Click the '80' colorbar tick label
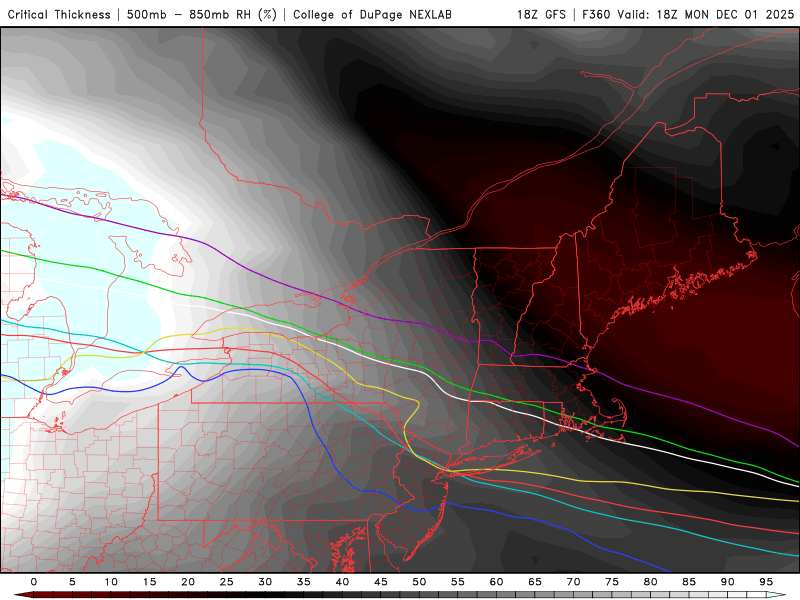 pyautogui.click(x=651, y=582)
